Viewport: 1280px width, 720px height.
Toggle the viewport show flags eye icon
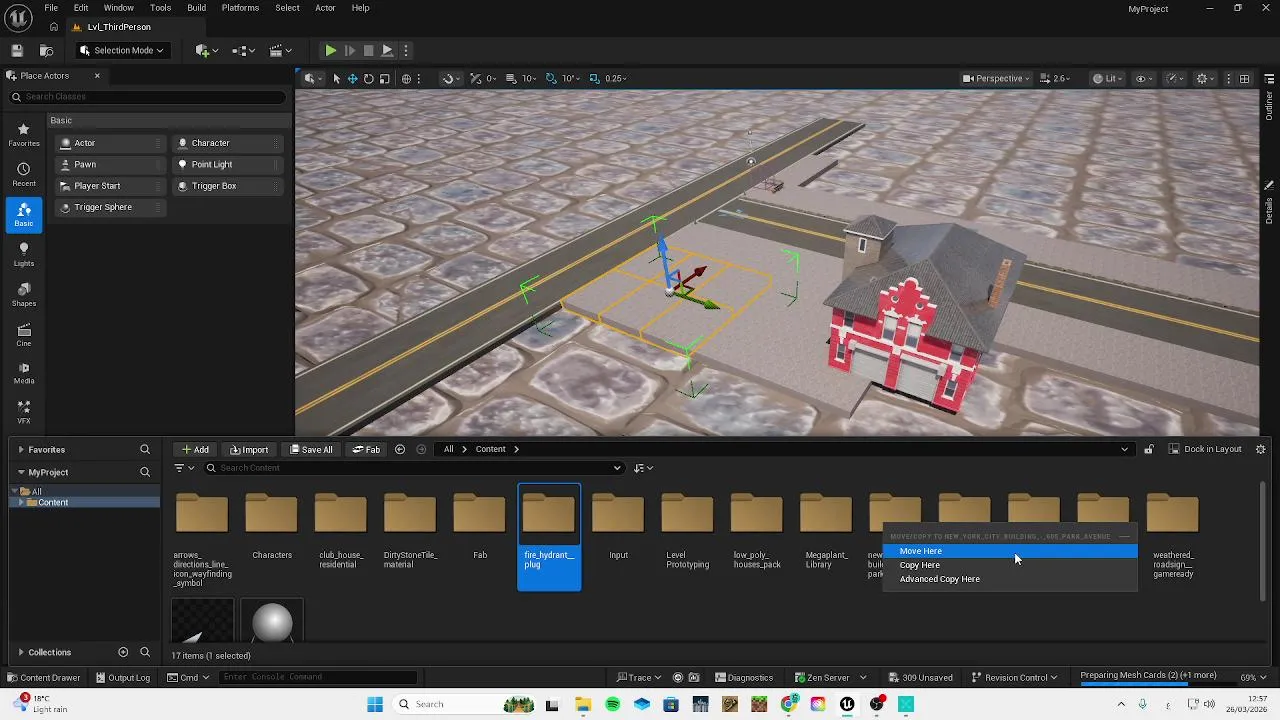click(1142, 78)
